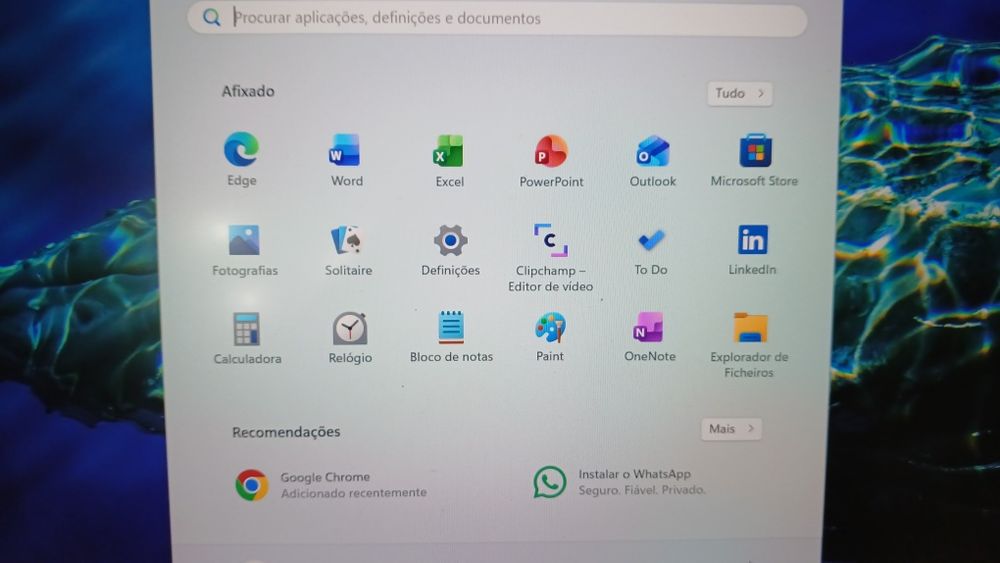Click the "Seguro. Fiável. Privado." text
This screenshot has height=563, width=1000.
642,490
